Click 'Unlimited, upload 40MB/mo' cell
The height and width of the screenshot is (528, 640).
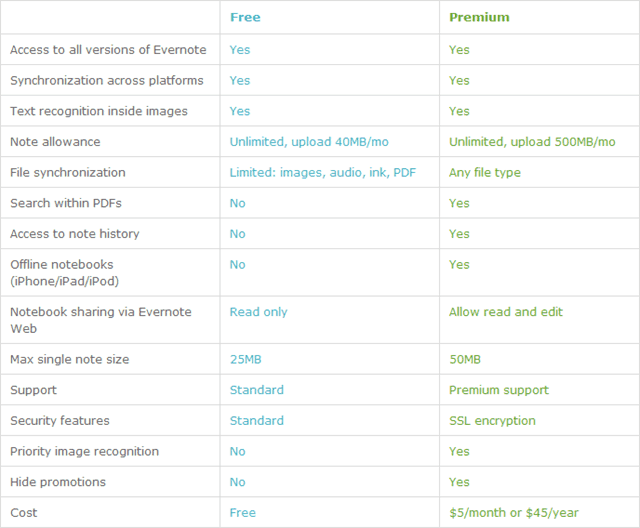tap(309, 142)
